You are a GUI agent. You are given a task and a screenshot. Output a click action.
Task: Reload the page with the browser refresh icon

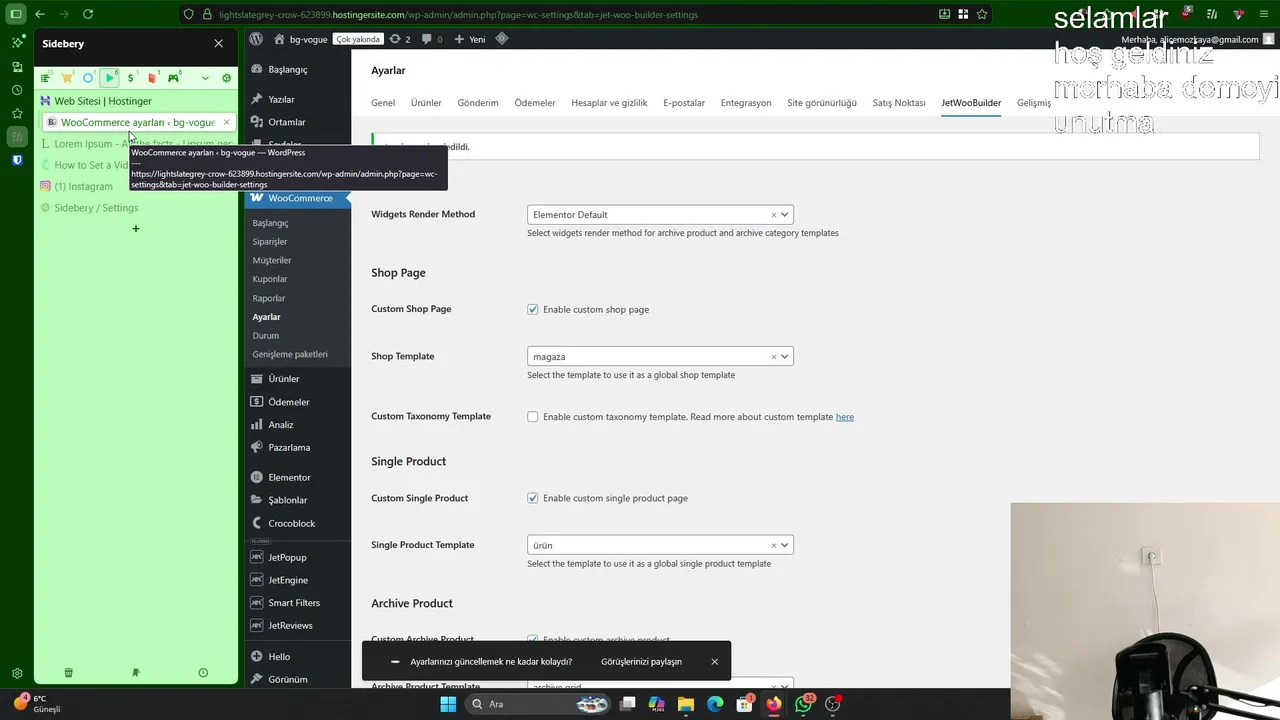point(88,14)
